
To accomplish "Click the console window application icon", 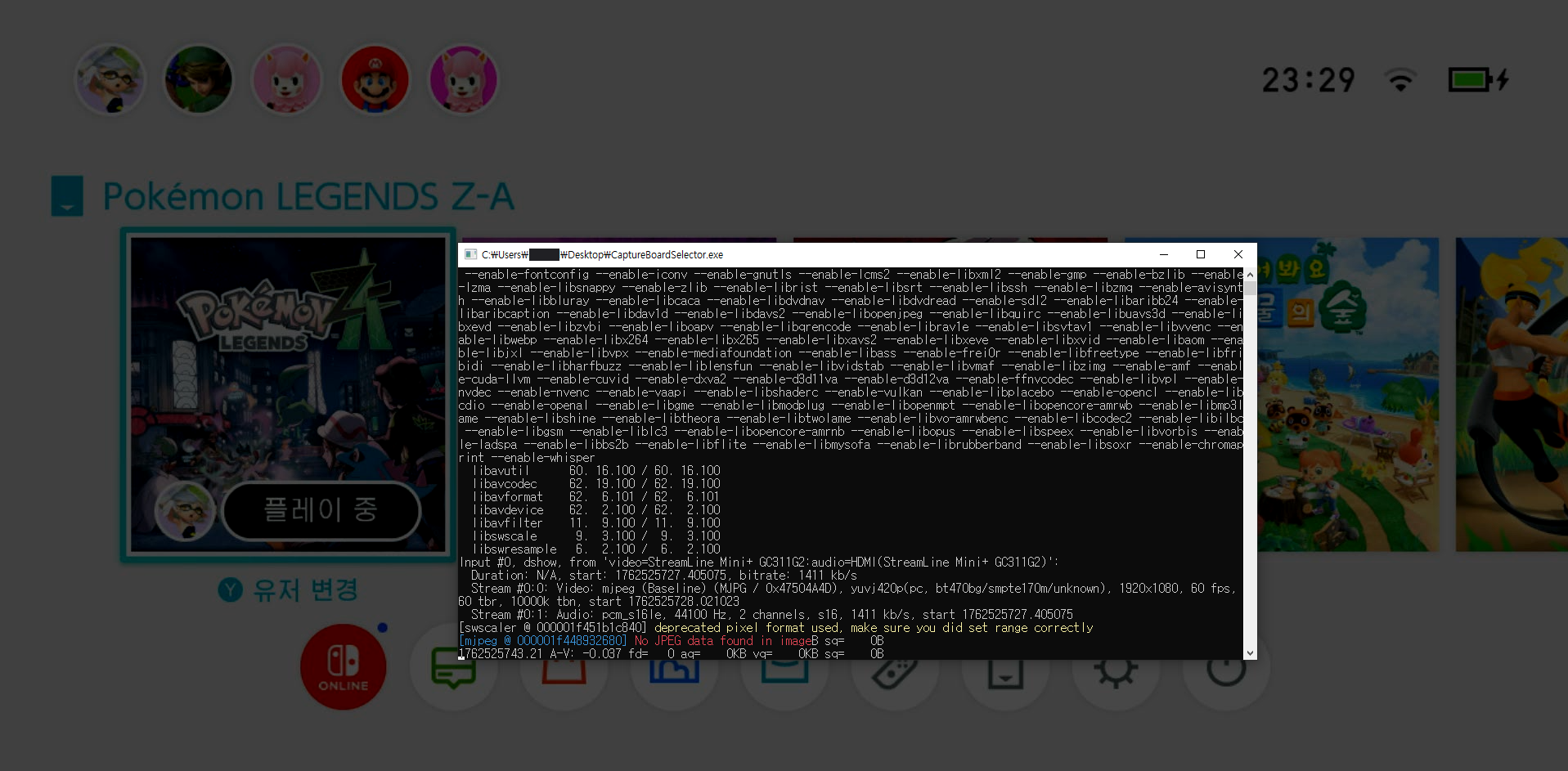I will coord(470,254).
